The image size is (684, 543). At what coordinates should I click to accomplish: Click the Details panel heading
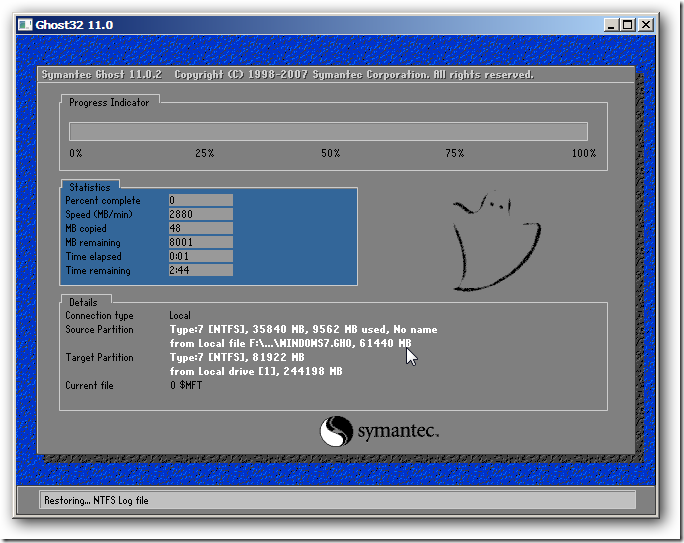(83, 302)
